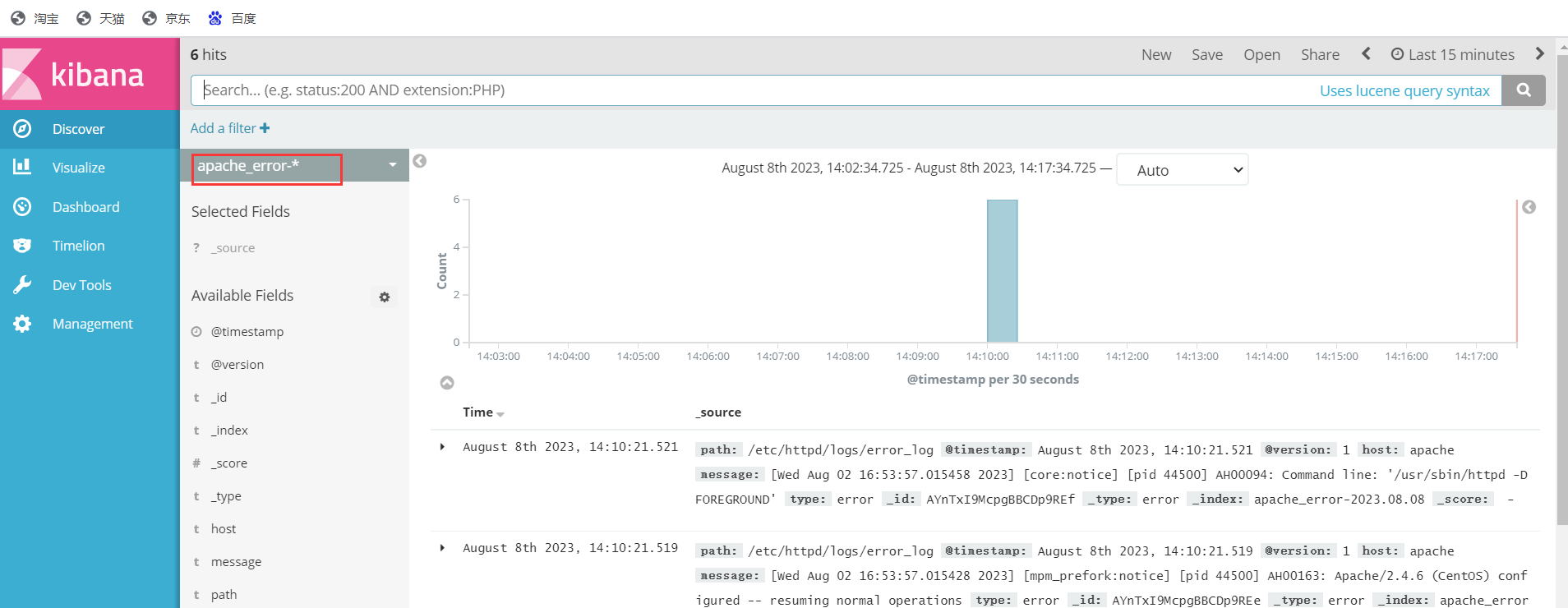Sort by Time column arrow
This screenshot has width=1568, height=608.
click(x=500, y=414)
